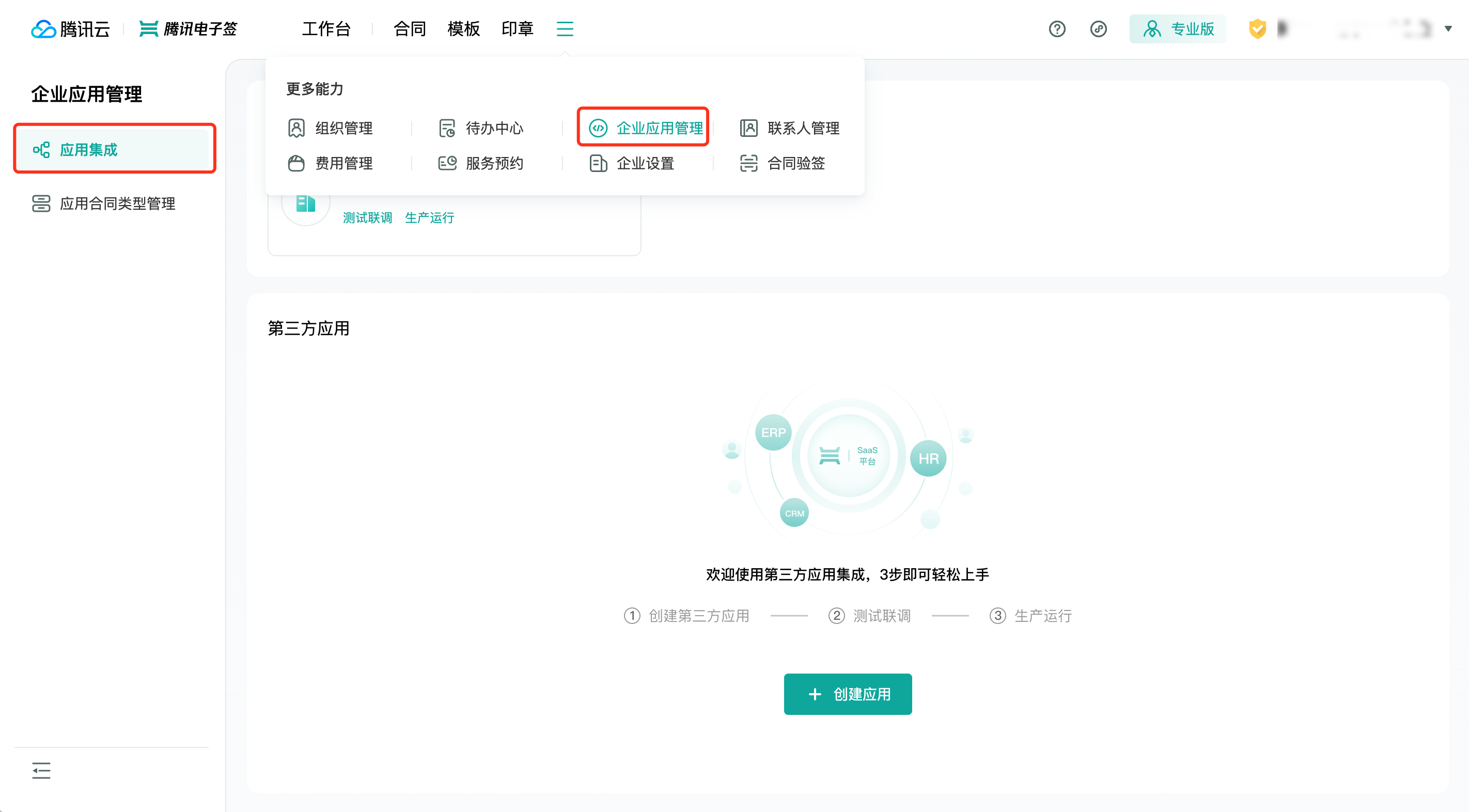
Task: Click the 费用管理 wallet icon
Action: tap(296, 163)
